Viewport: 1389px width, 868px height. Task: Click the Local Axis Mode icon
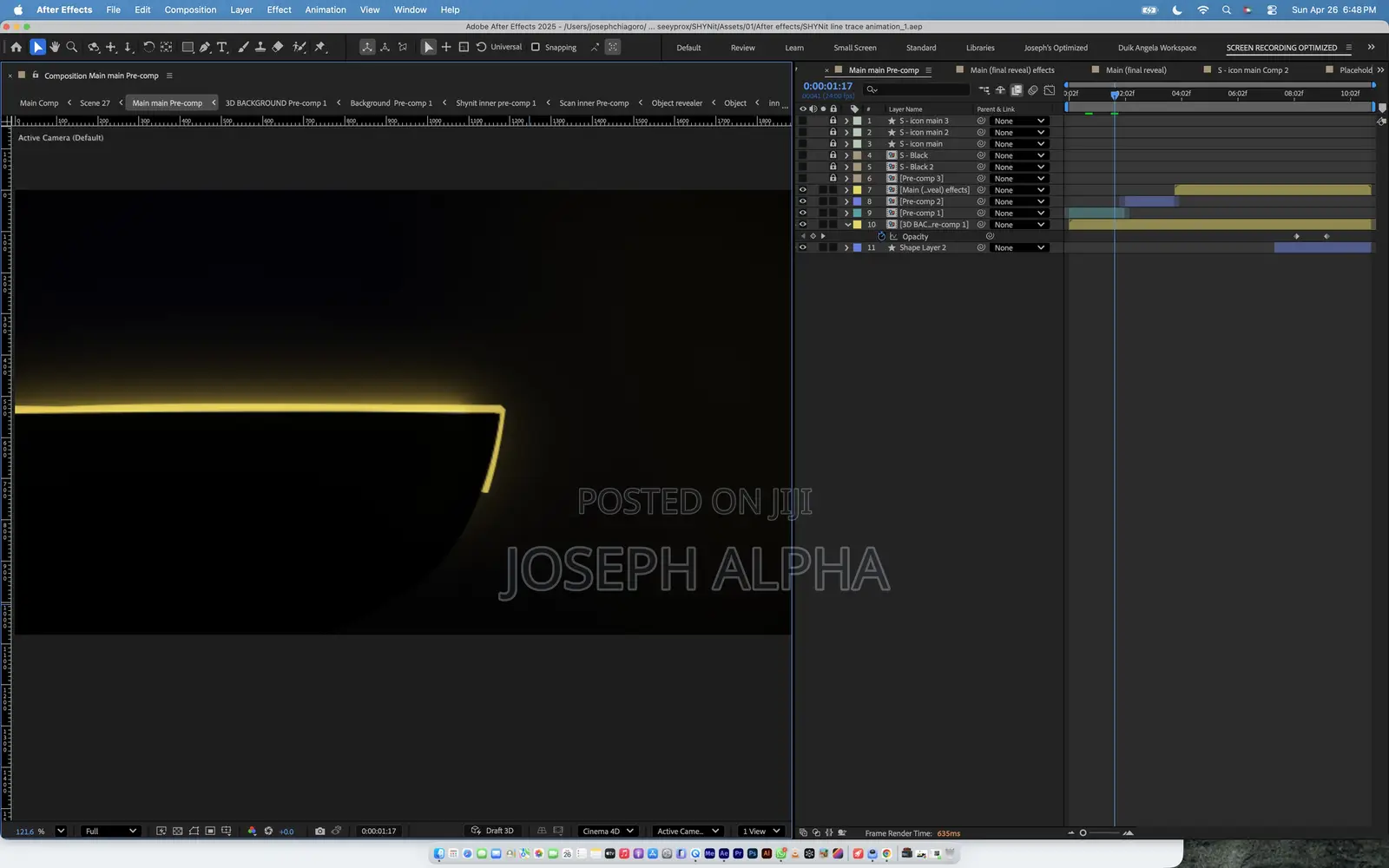click(367, 47)
